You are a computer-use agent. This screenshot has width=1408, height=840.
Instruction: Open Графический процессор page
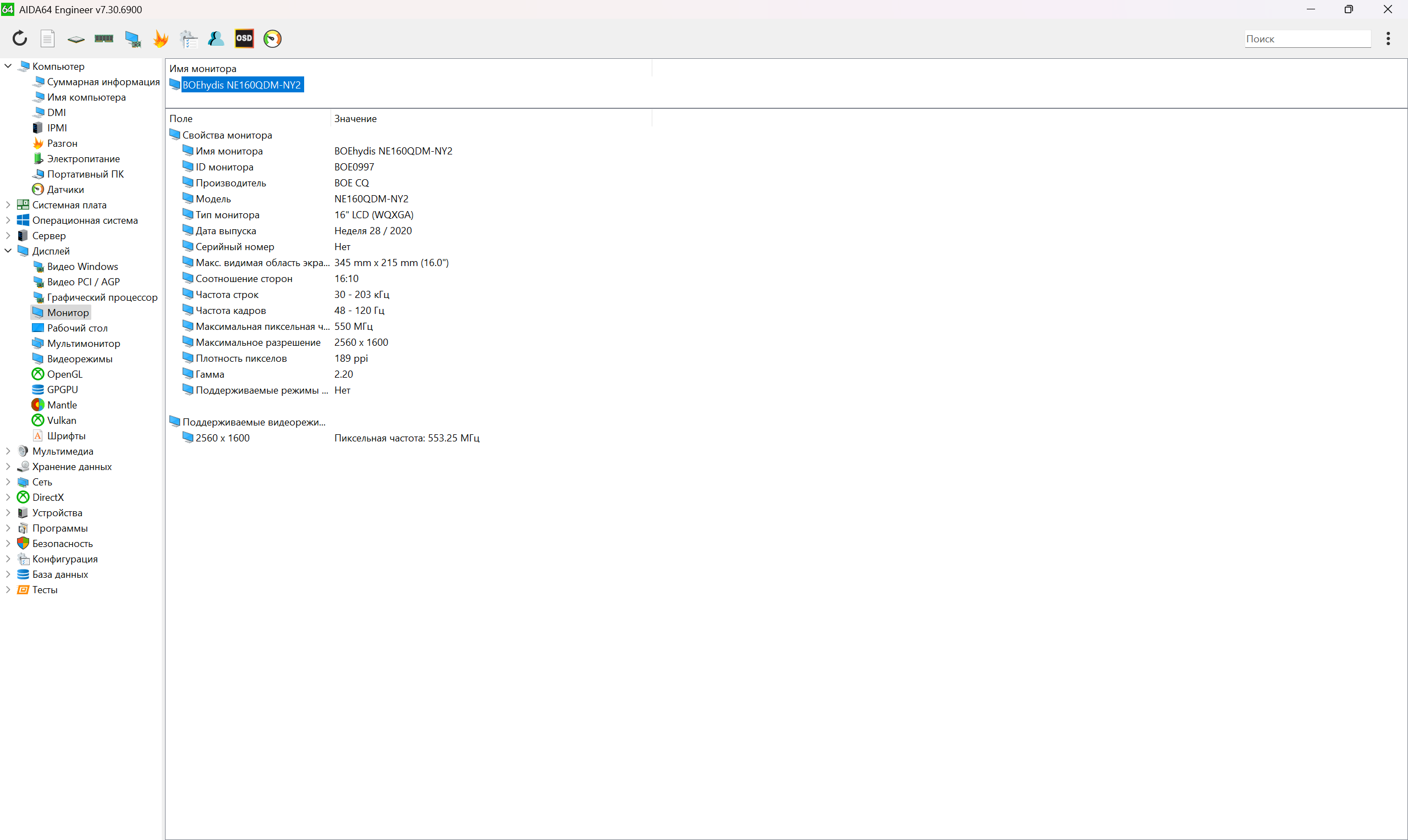click(95, 297)
